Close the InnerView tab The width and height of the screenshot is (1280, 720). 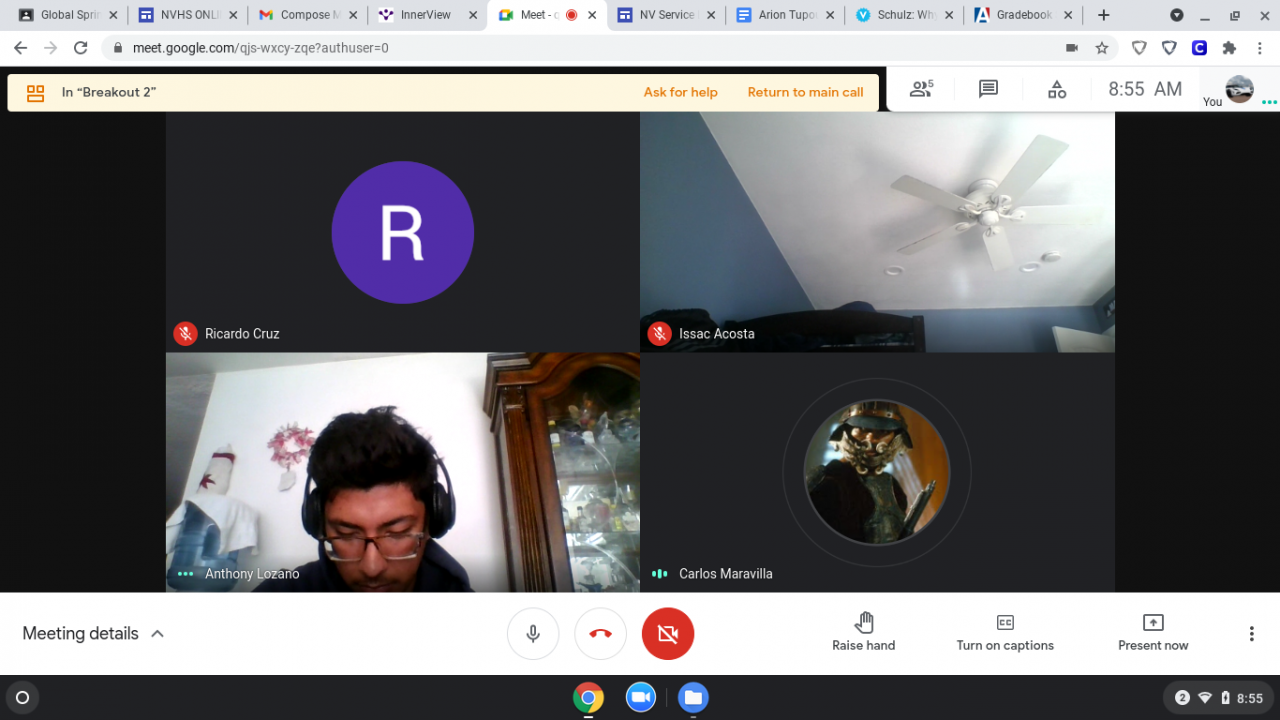(471, 15)
